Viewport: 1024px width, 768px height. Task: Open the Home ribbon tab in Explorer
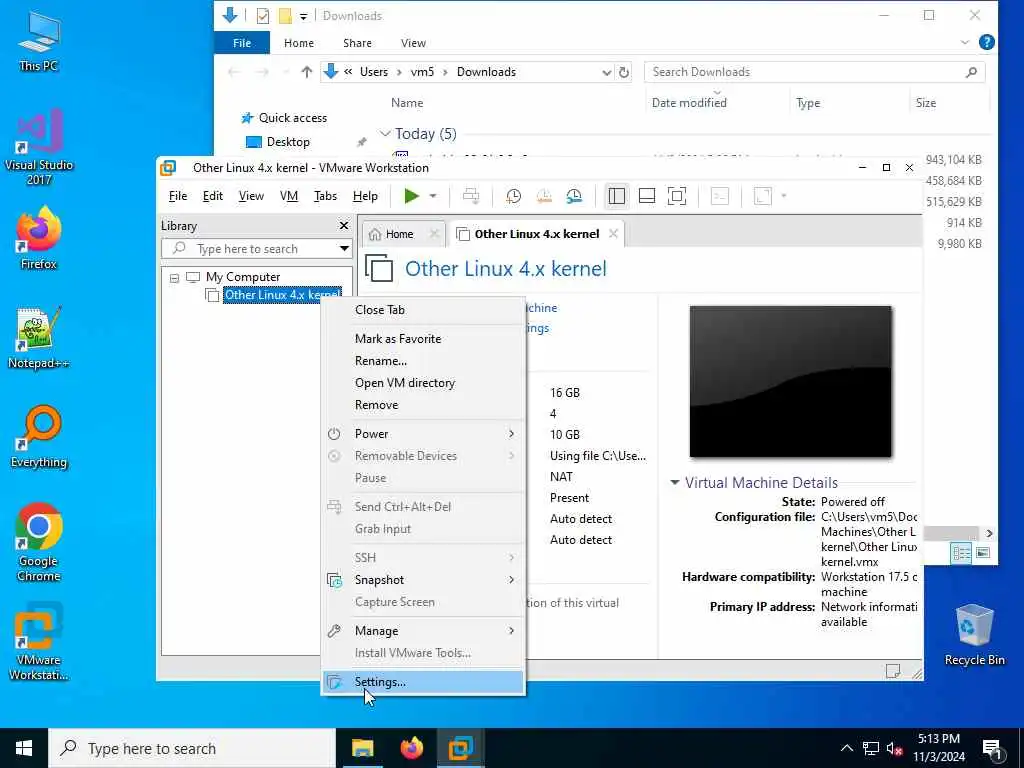(298, 43)
